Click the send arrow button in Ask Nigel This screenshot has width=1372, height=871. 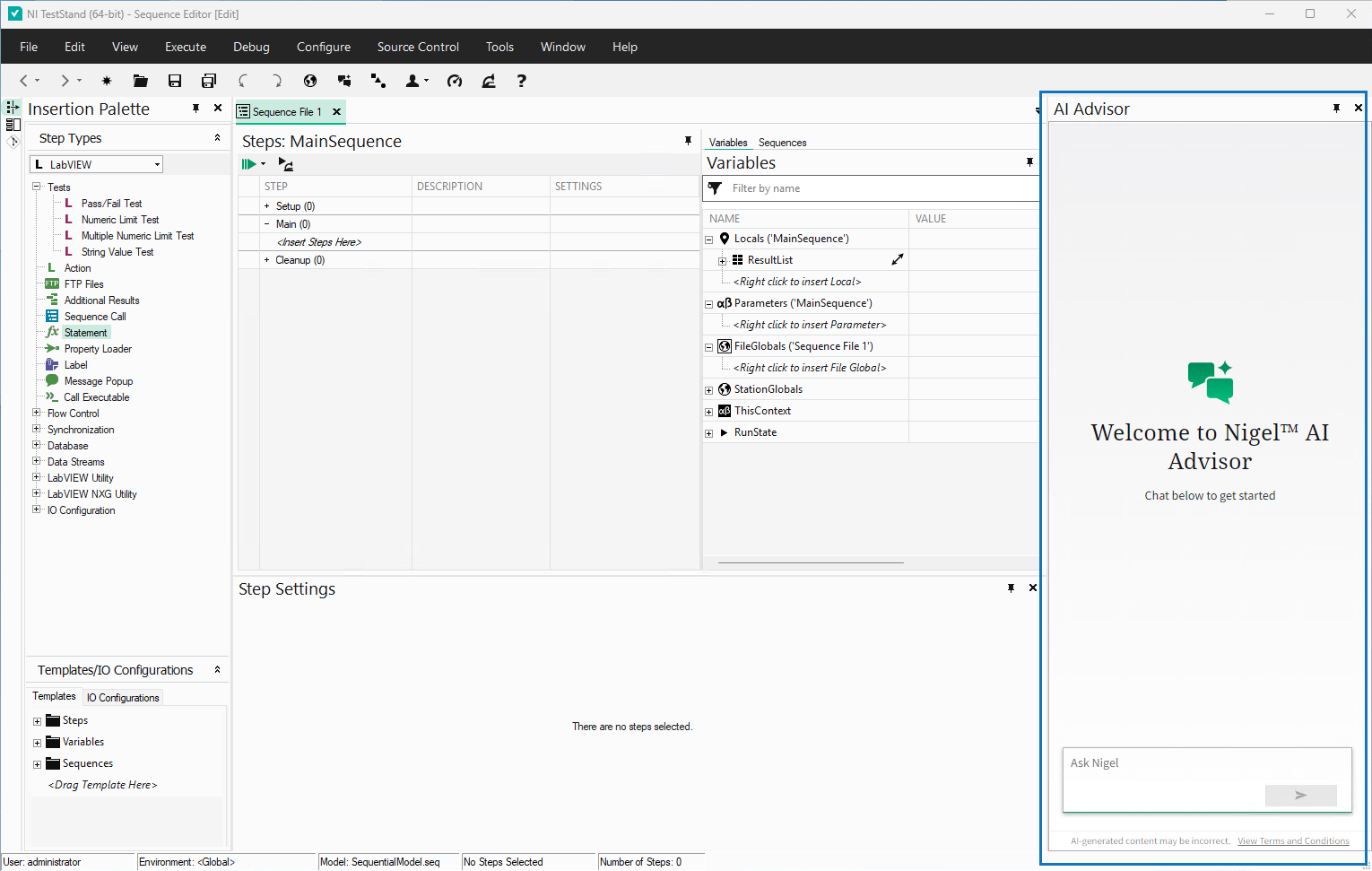coord(1300,795)
